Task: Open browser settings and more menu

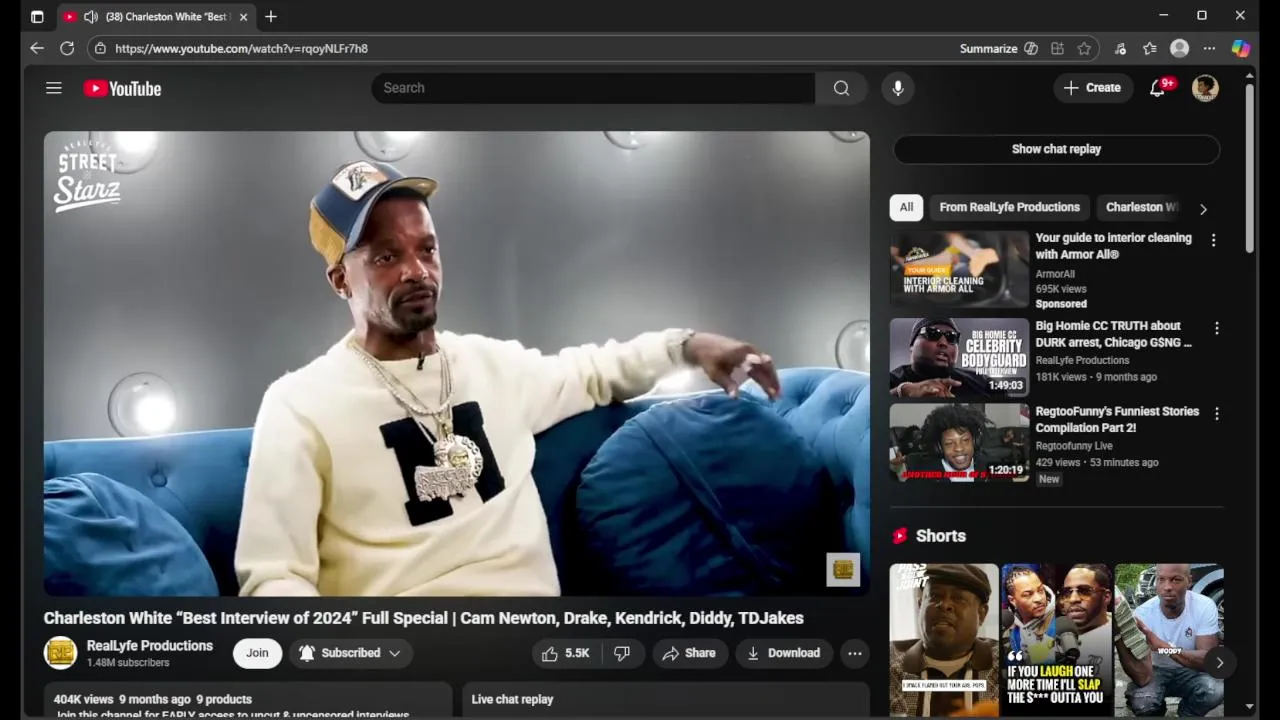Action: pos(1209,48)
